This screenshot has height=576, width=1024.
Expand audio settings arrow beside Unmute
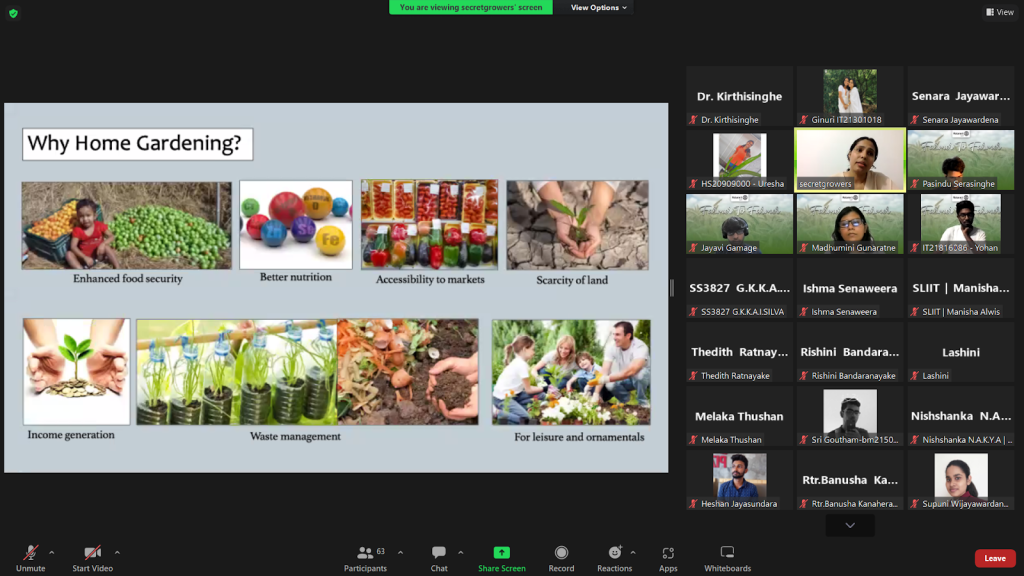[52, 552]
